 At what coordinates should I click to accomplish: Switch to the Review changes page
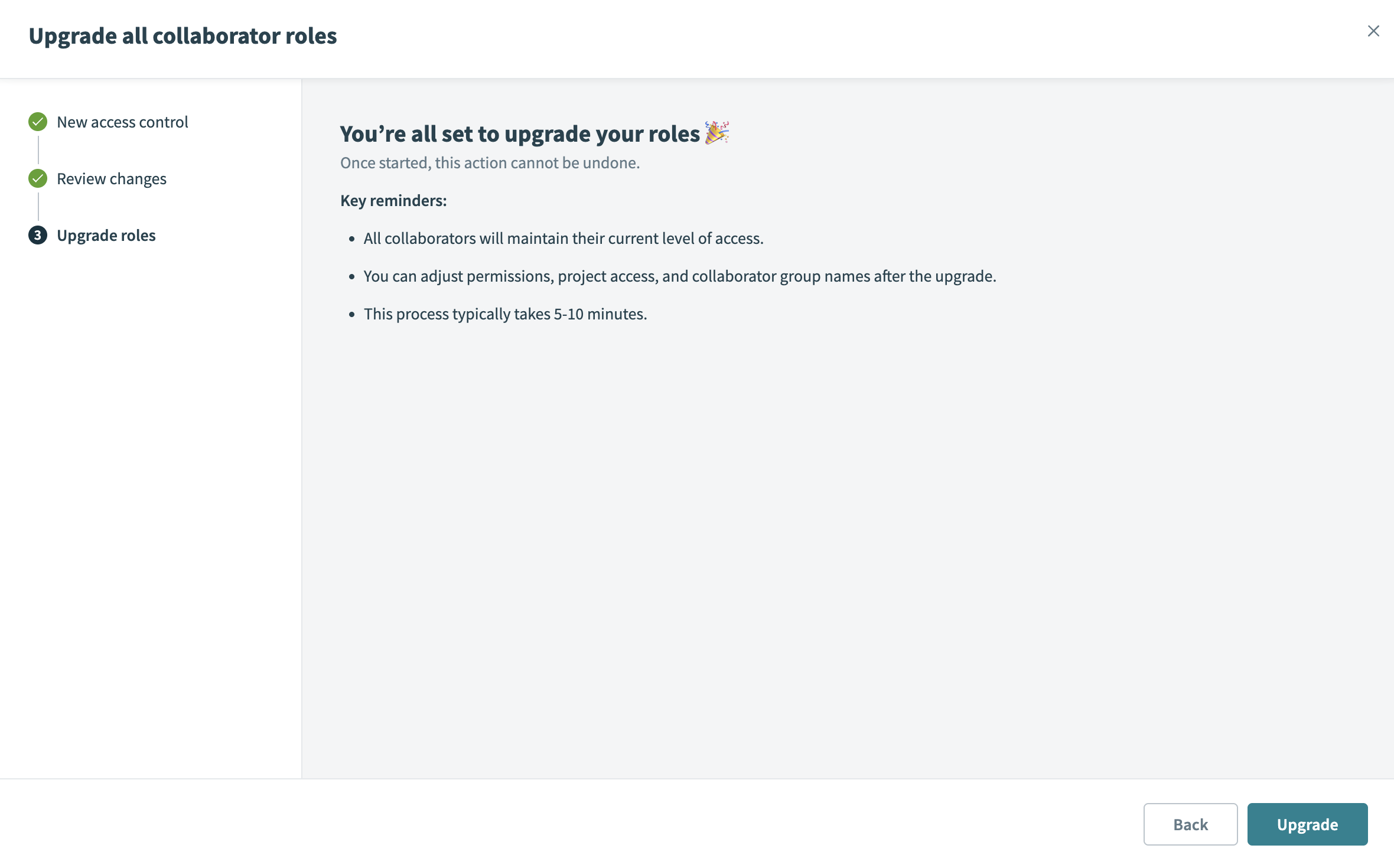point(112,179)
